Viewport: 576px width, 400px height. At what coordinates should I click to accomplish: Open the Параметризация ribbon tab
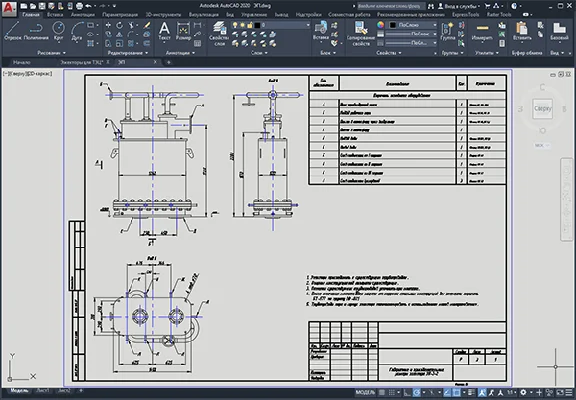(x=120, y=15)
